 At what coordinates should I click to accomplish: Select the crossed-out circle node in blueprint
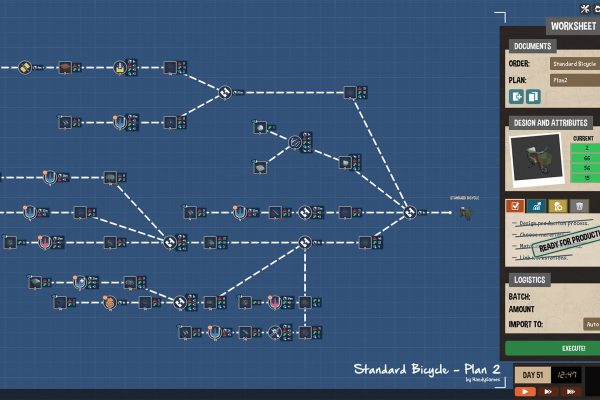(x=295, y=143)
